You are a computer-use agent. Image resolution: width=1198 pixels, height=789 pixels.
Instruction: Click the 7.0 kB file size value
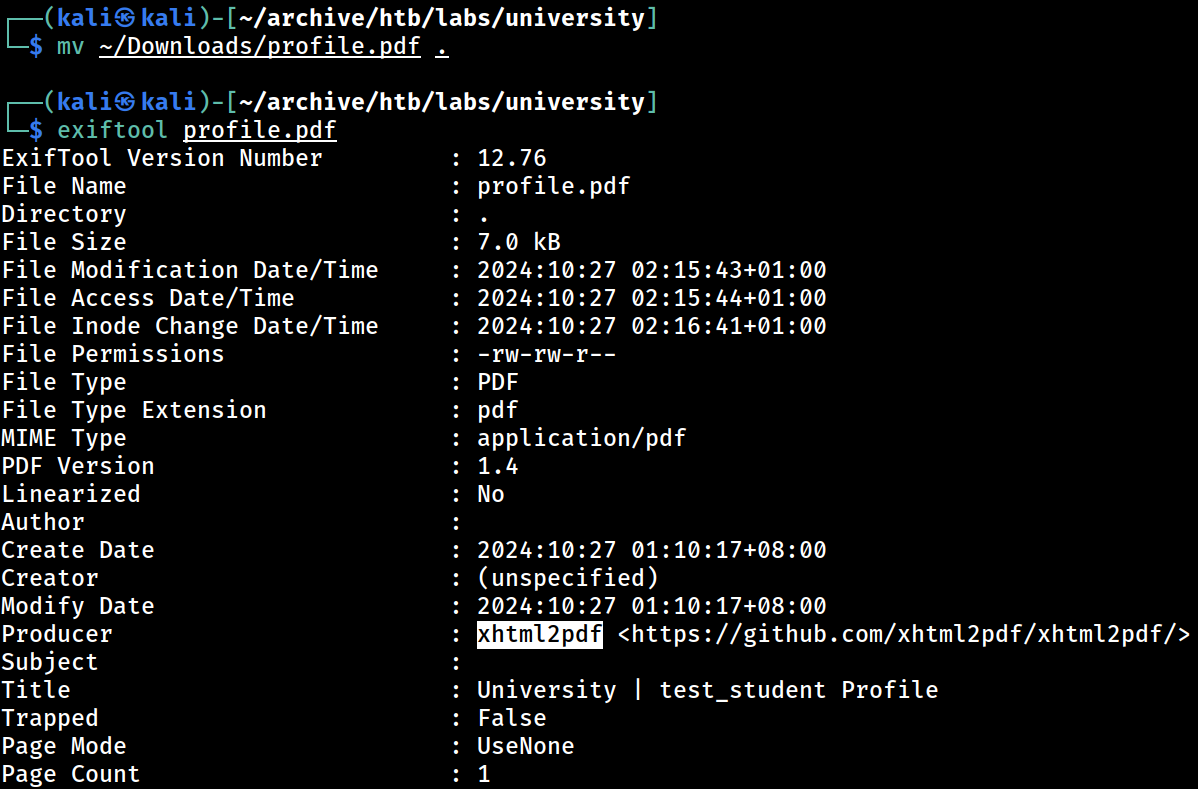click(519, 242)
